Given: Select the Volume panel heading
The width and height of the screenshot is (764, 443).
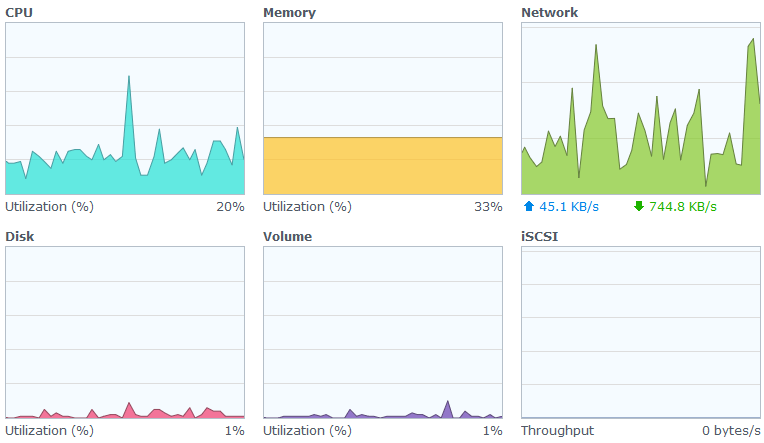Looking at the screenshot, I should click(287, 237).
